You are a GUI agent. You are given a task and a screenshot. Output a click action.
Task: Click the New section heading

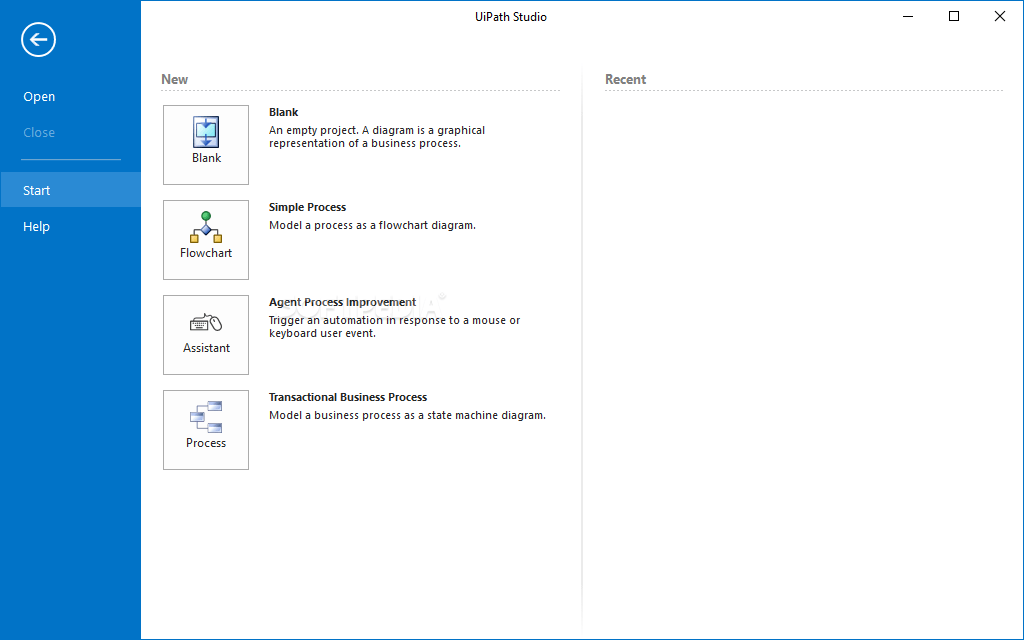pyautogui.click(x=174, y=79)
